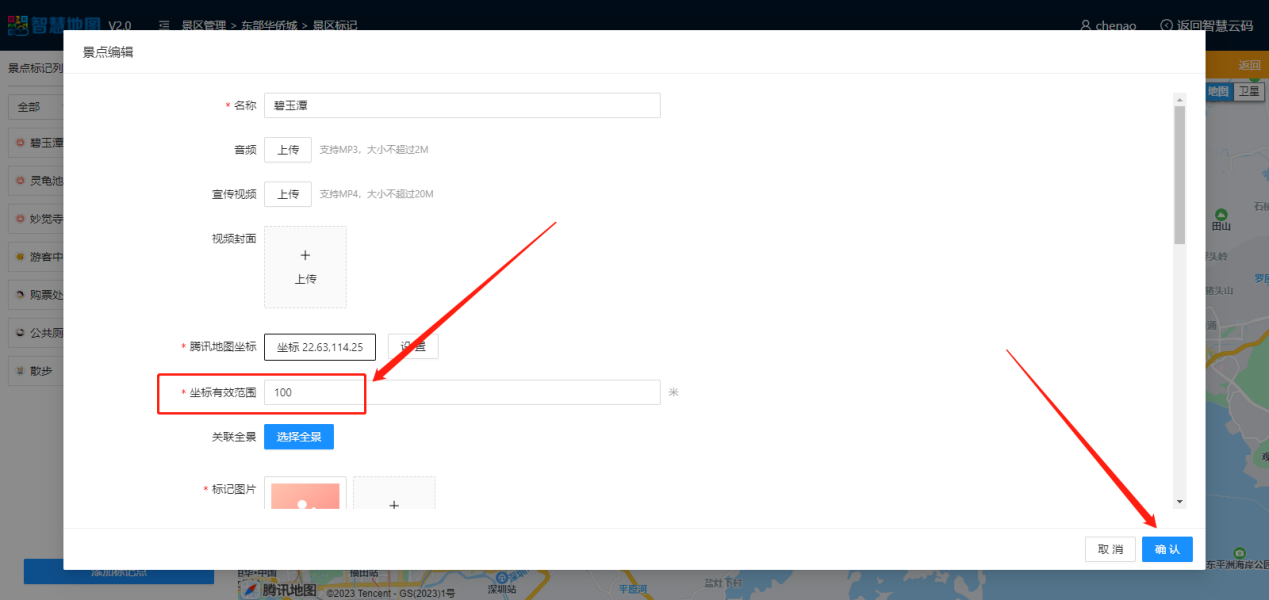Click plus to add another 标记图片
This screenshot has height=600, width=1269.
click(394, 505)
